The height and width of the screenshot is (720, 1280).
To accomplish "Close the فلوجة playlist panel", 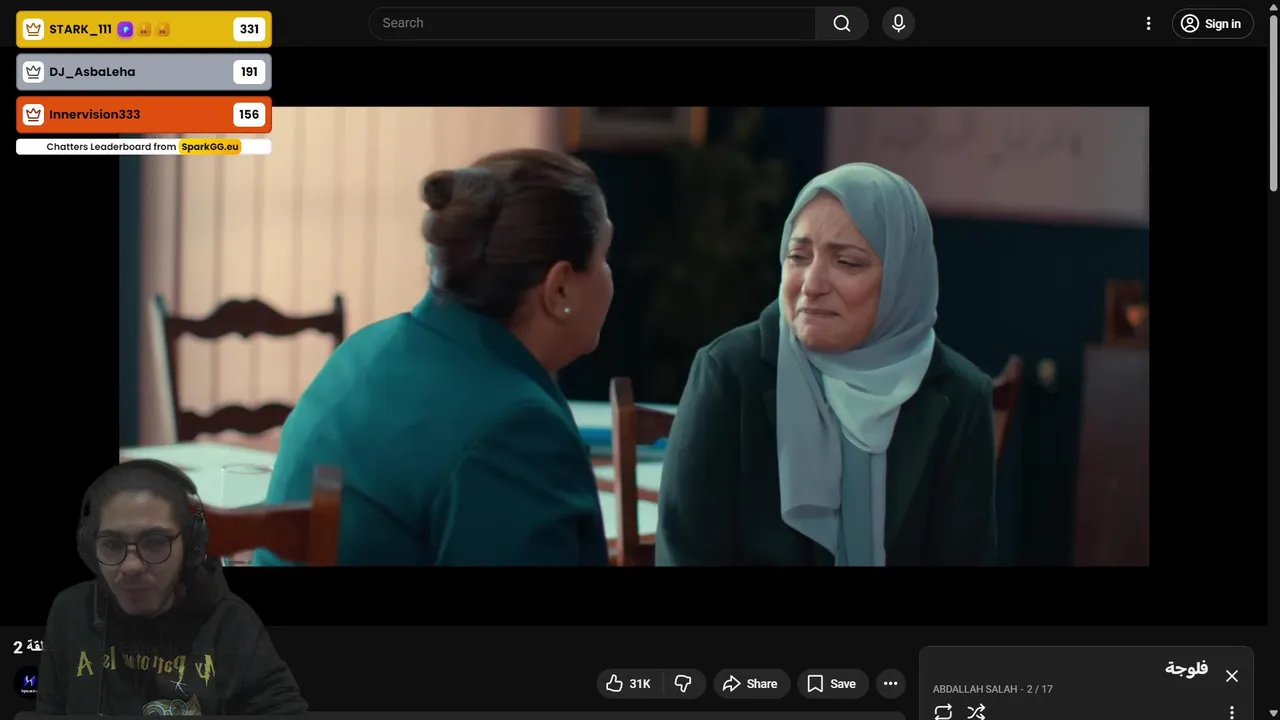I will click(x=1232, y=676).
